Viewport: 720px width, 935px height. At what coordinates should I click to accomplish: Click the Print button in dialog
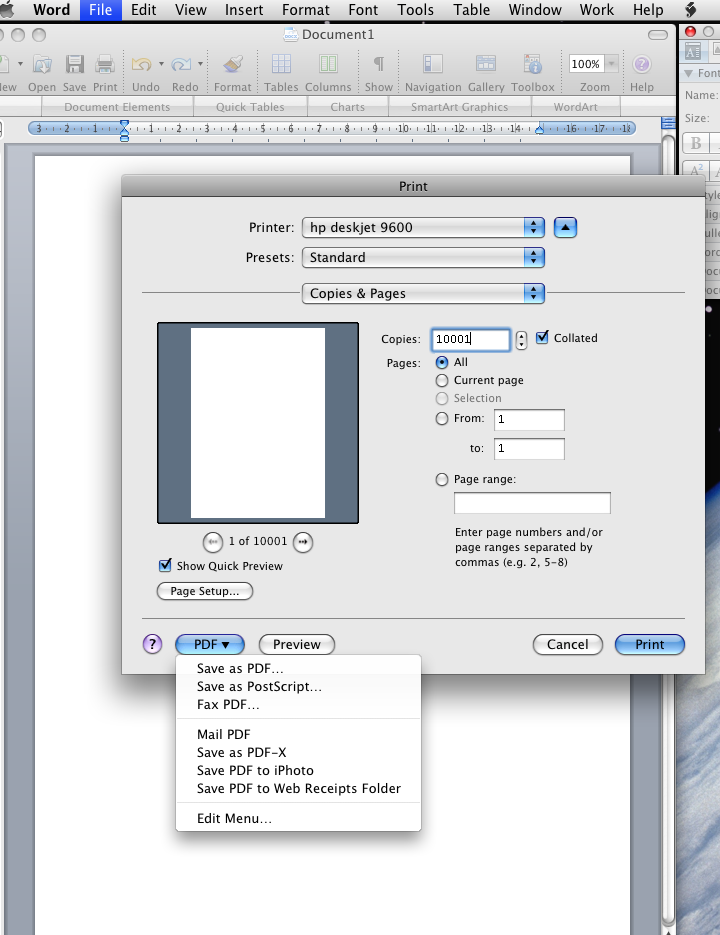(x=650, y=644)
